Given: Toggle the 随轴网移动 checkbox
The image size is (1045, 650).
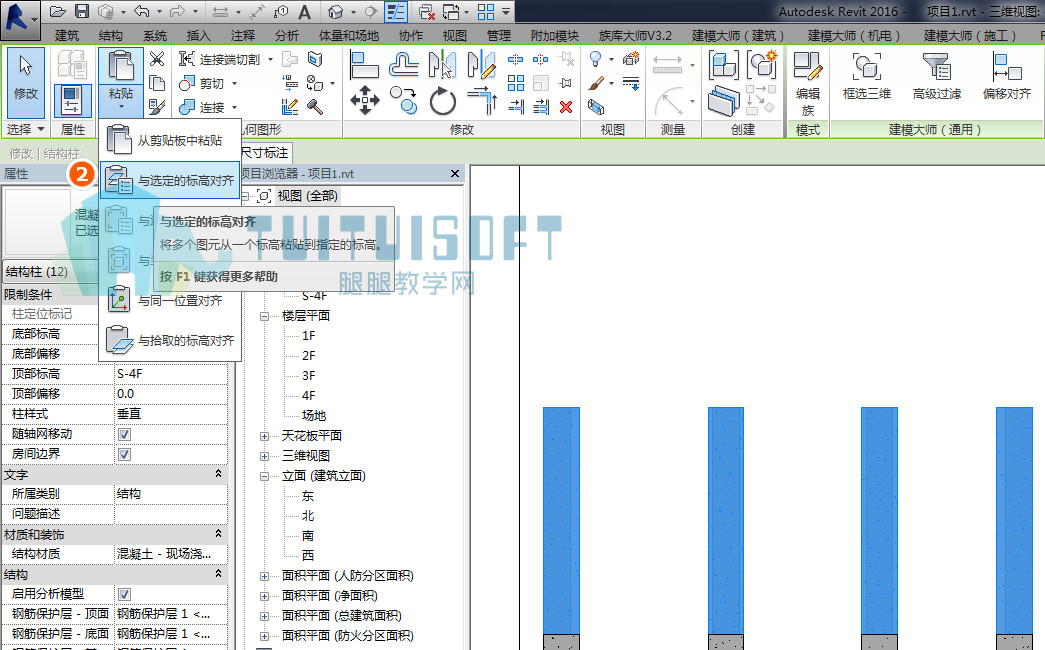Looking at the screenshot, I should [124, 434].
